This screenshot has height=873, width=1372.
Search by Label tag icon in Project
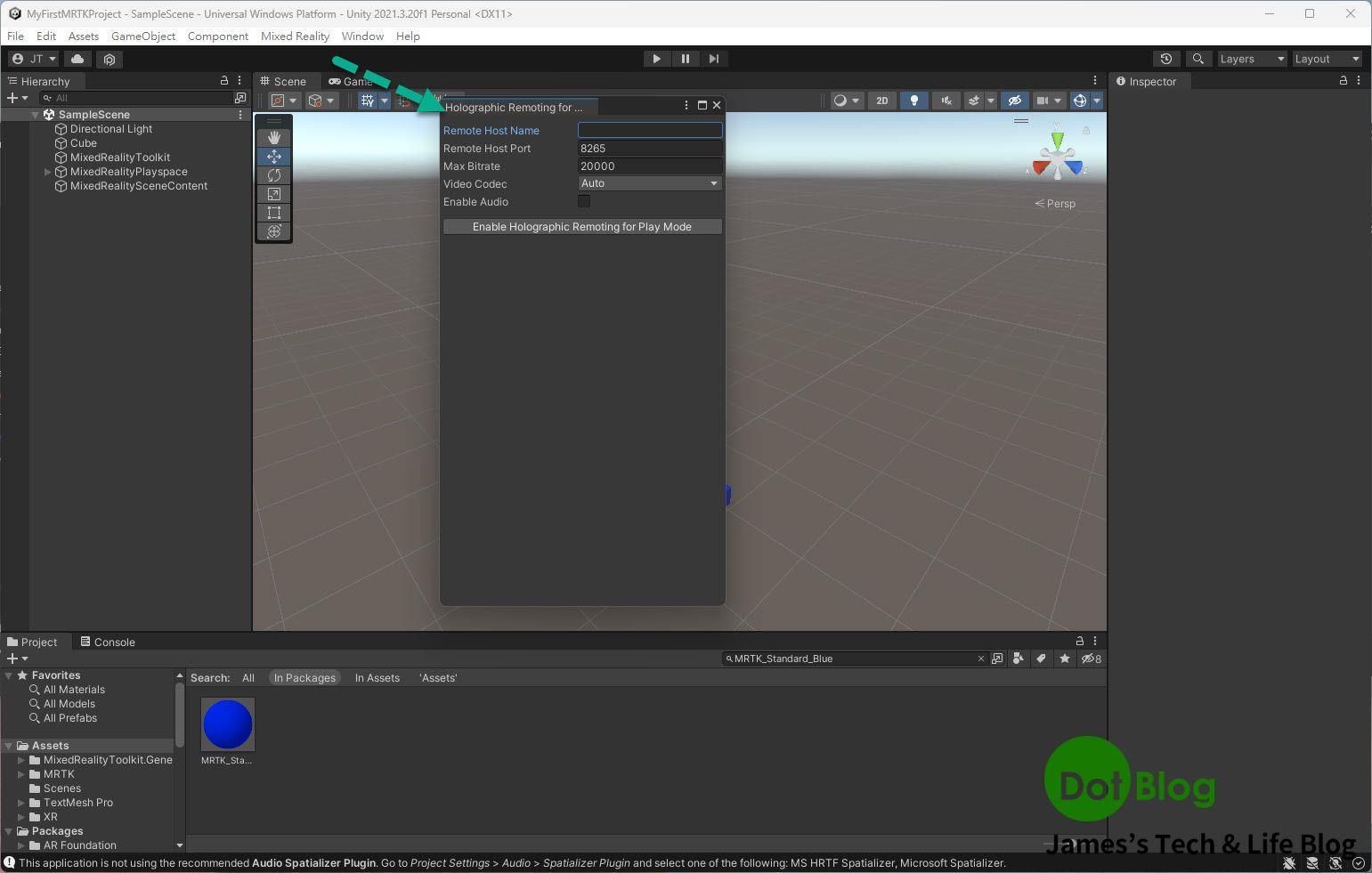point(1041,659)
